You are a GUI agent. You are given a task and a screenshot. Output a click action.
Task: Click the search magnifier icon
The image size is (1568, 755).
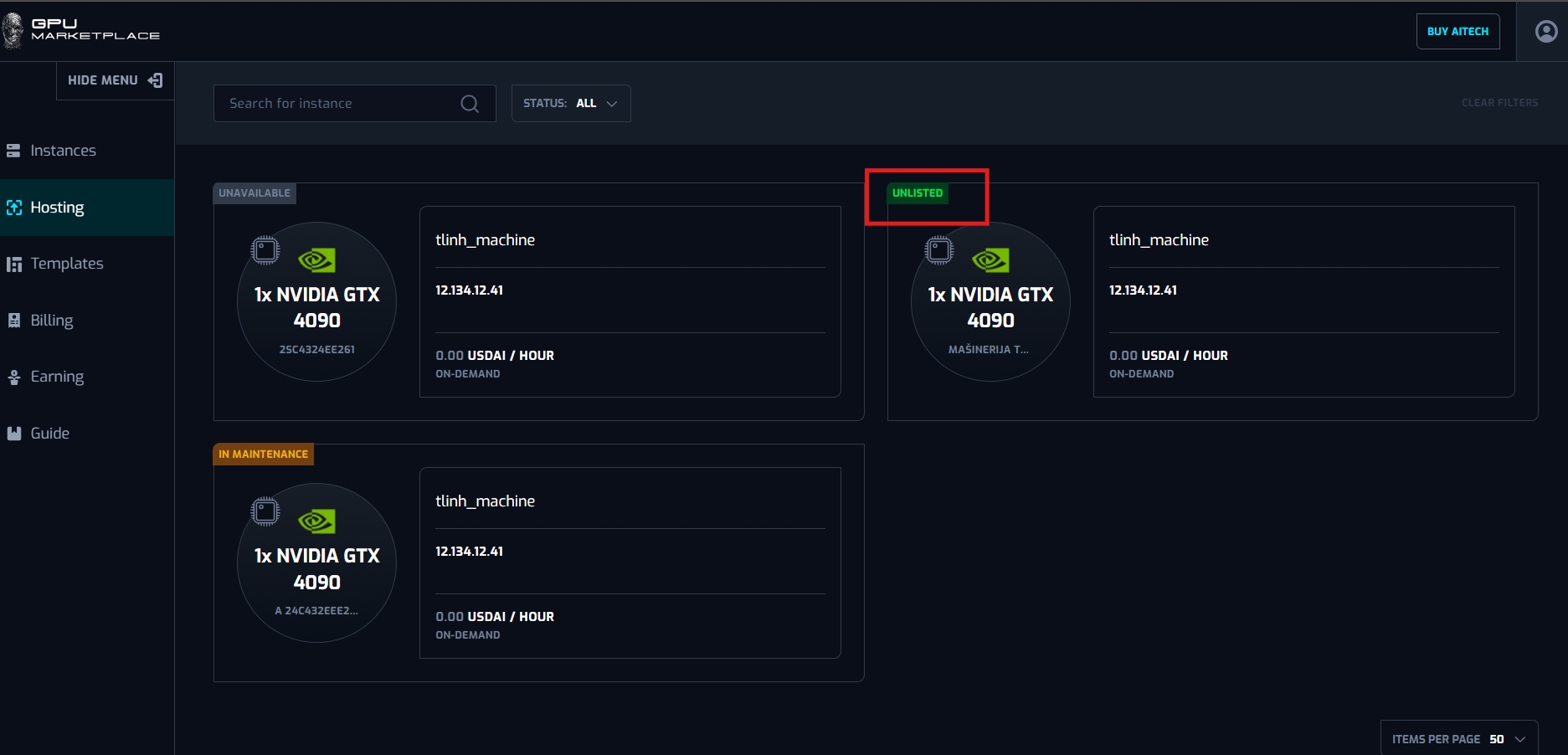(470, 104)
